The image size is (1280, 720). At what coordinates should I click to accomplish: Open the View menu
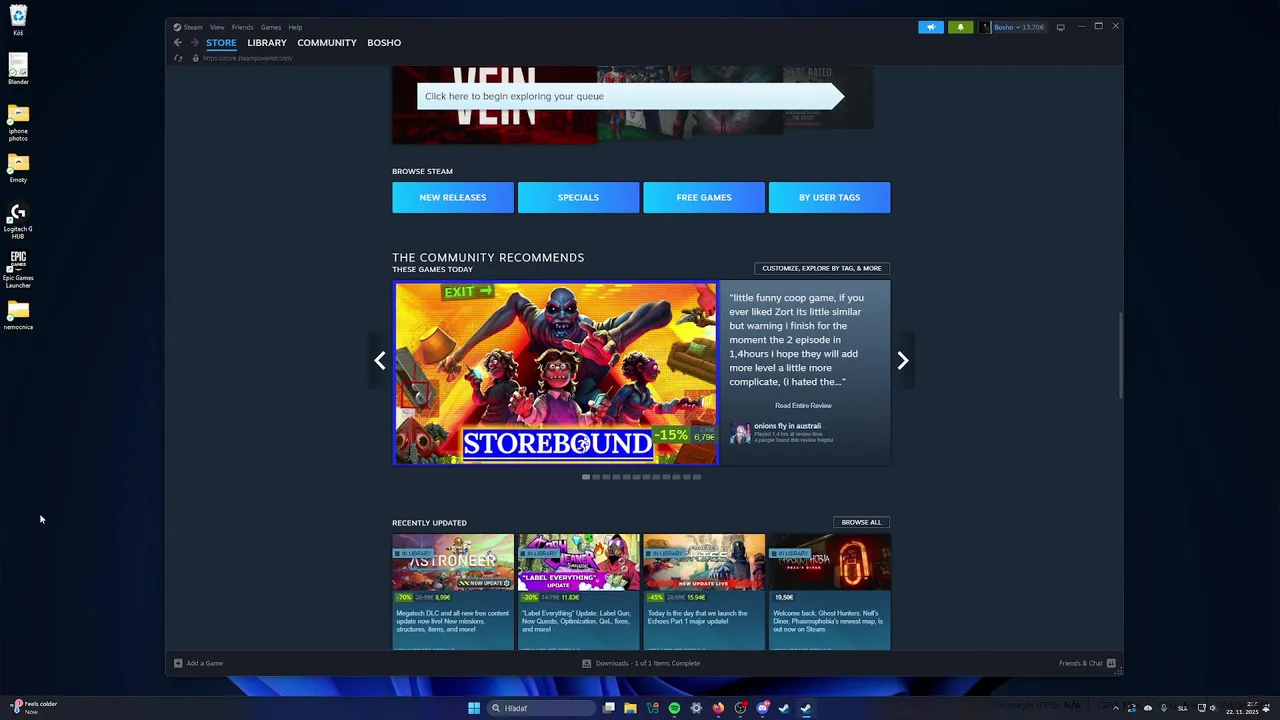217,27
